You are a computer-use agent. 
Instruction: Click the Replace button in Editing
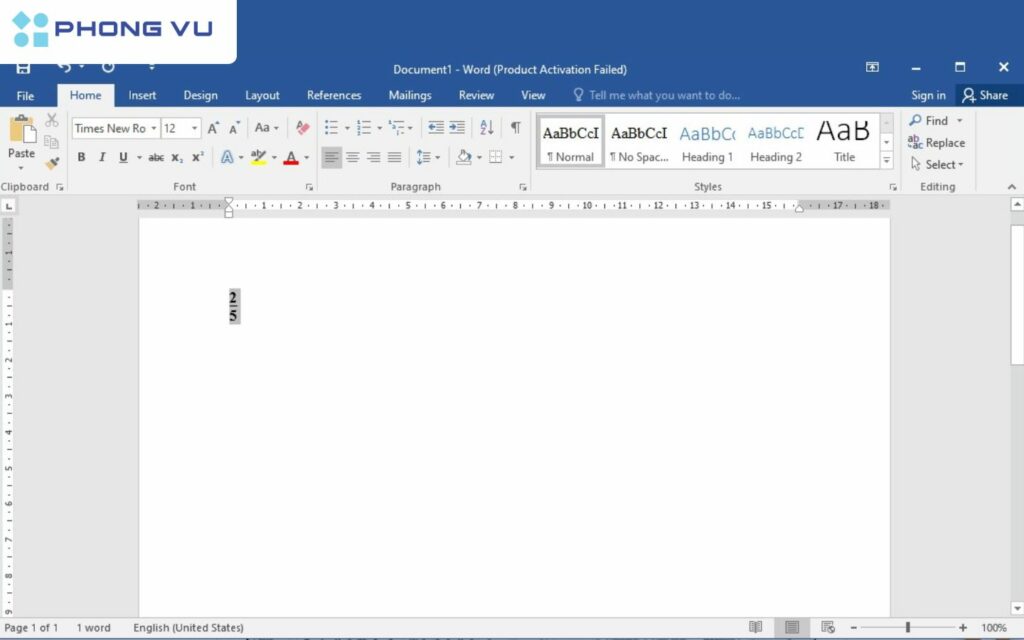[x=936, y=143]
